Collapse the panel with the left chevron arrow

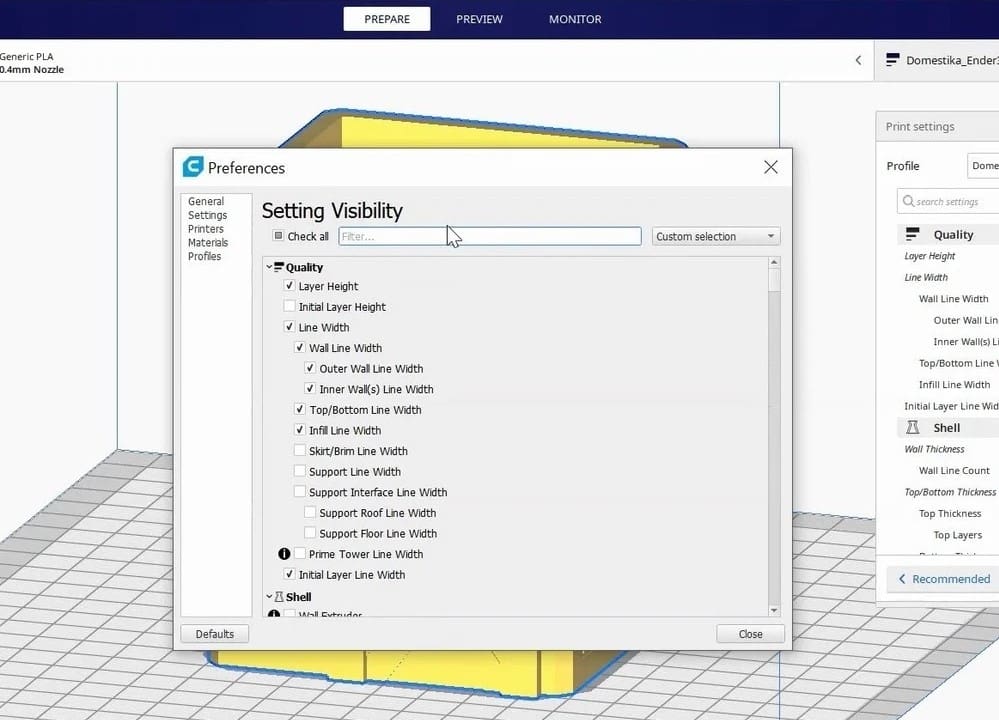(858, 60)
